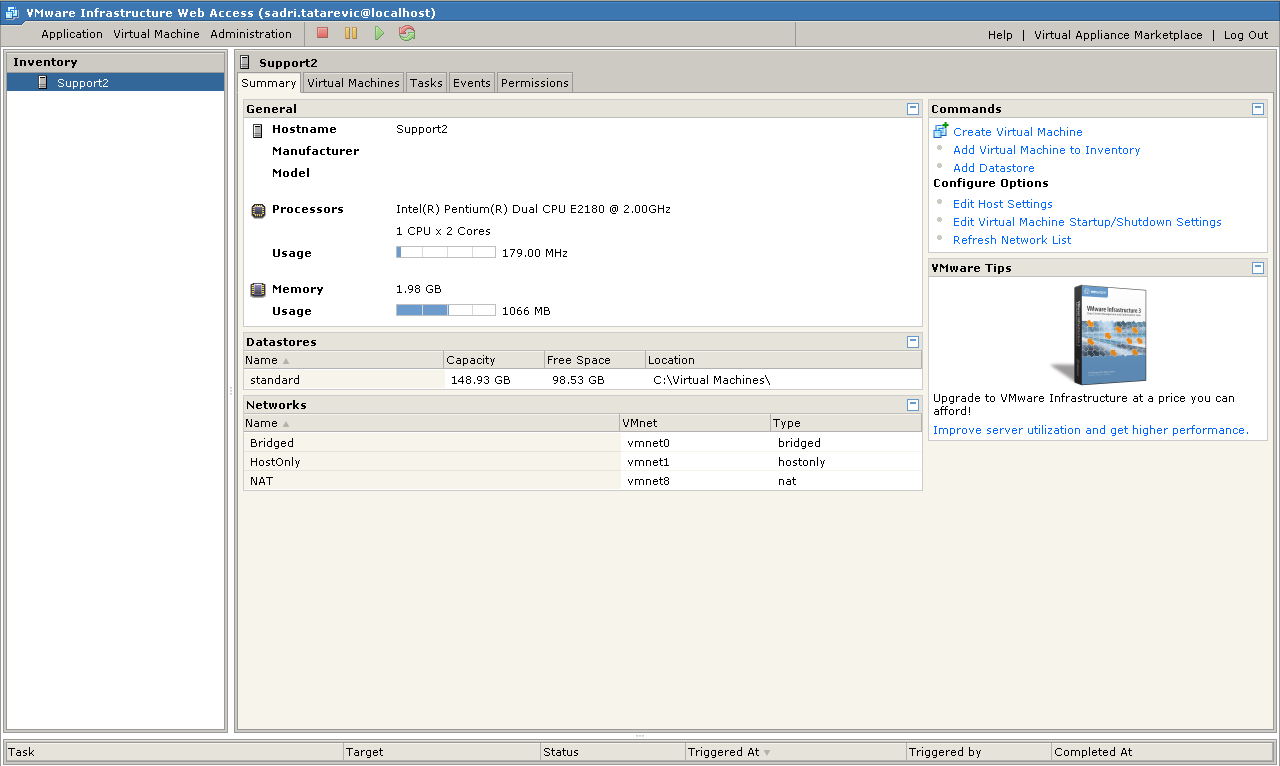The height and width of the screenshot is (766, 1280).
Task: Sort datastores by Free Space column
Action: [x=594, y=360]
